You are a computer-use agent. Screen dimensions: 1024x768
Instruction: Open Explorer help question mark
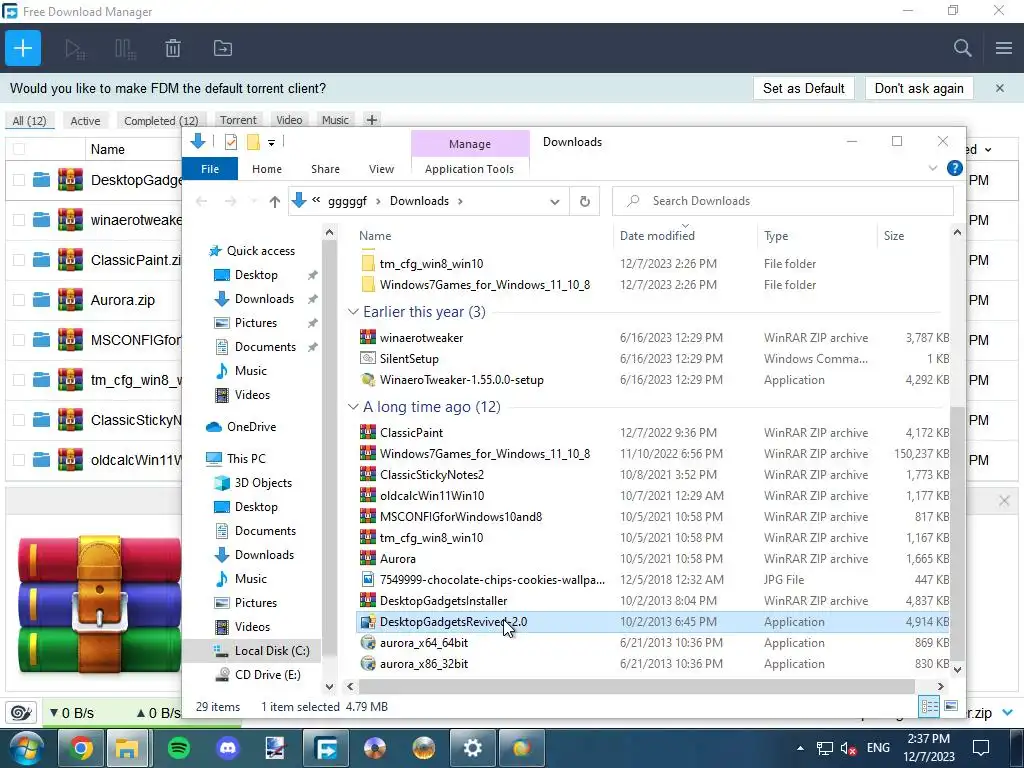tap(954, 168)
